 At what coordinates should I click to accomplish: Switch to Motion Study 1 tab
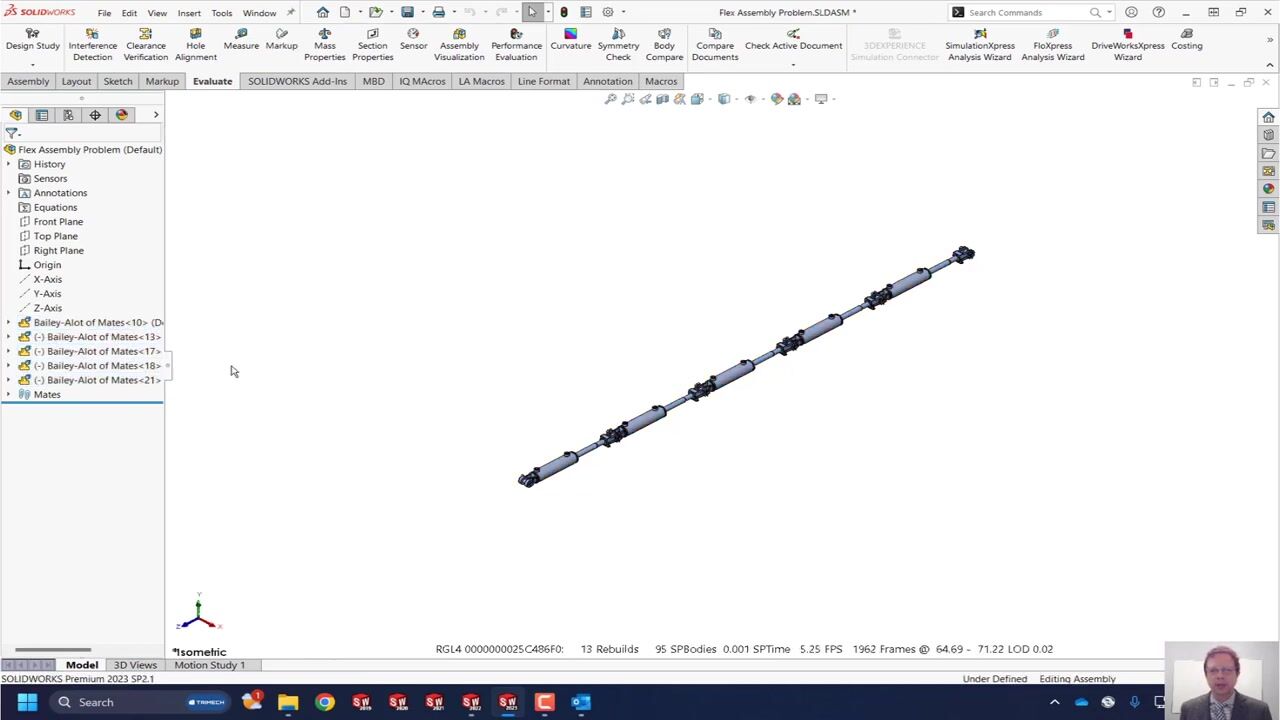209,665
